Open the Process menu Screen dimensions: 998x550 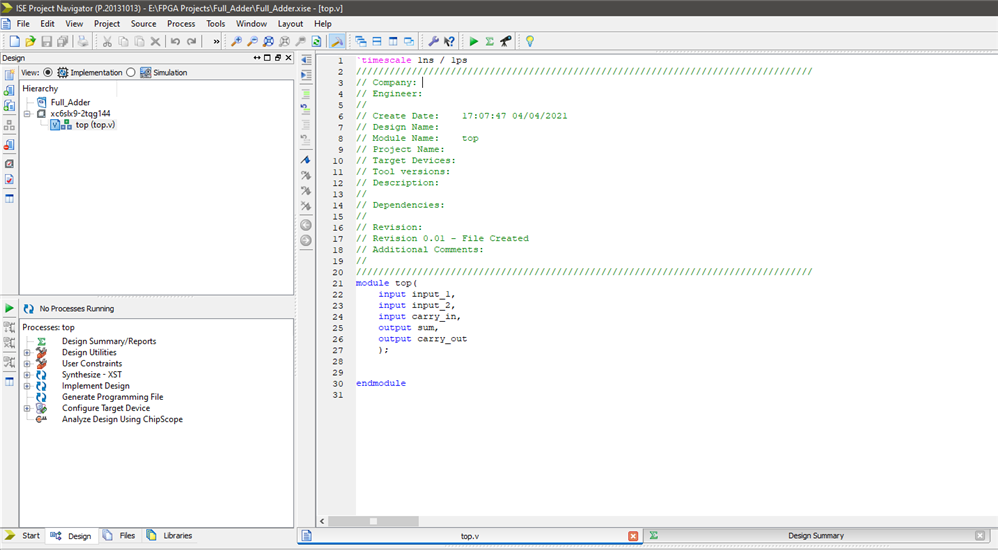181,23
